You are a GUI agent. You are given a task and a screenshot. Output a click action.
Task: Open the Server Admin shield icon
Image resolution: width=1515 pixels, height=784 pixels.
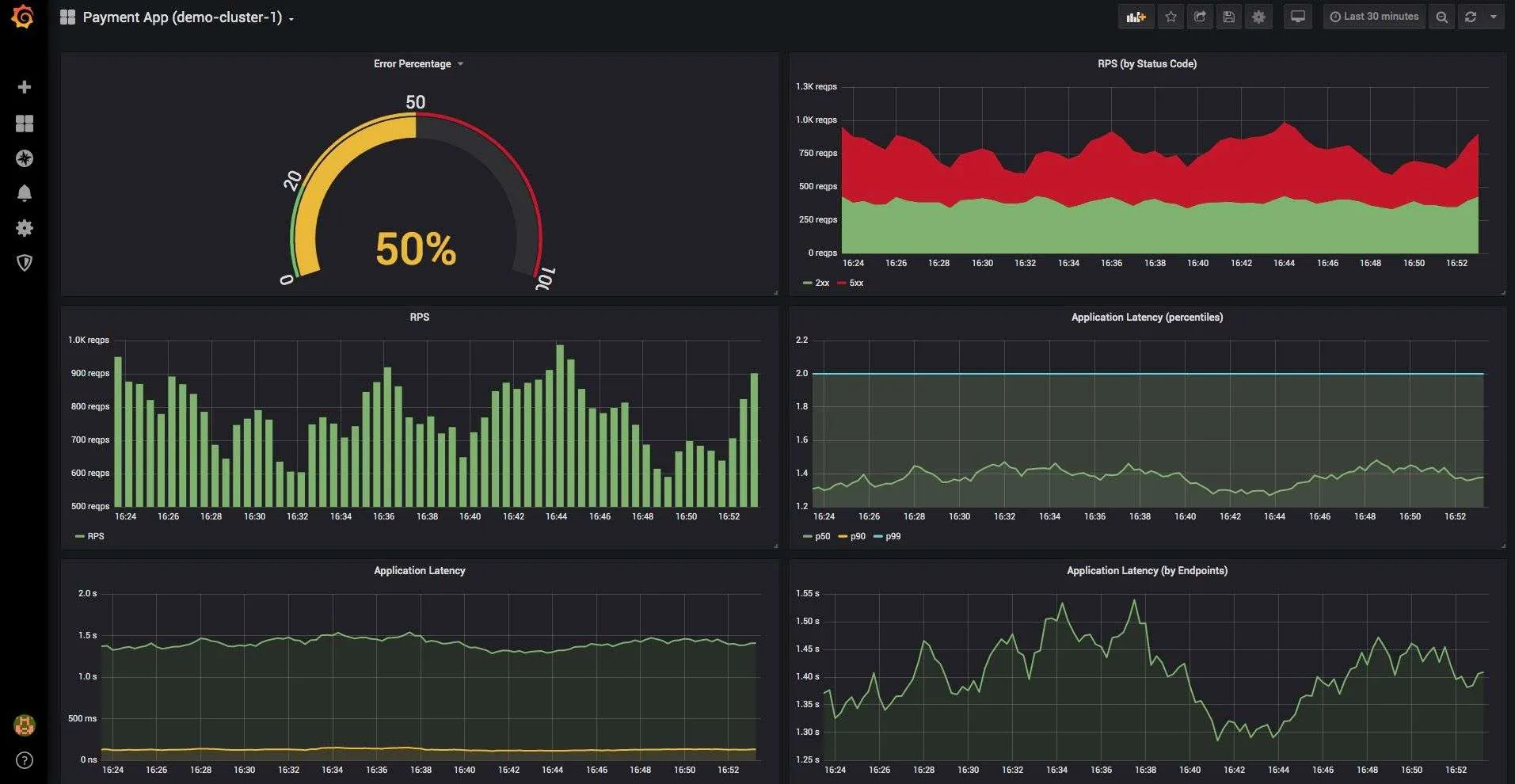coord(25,263)
